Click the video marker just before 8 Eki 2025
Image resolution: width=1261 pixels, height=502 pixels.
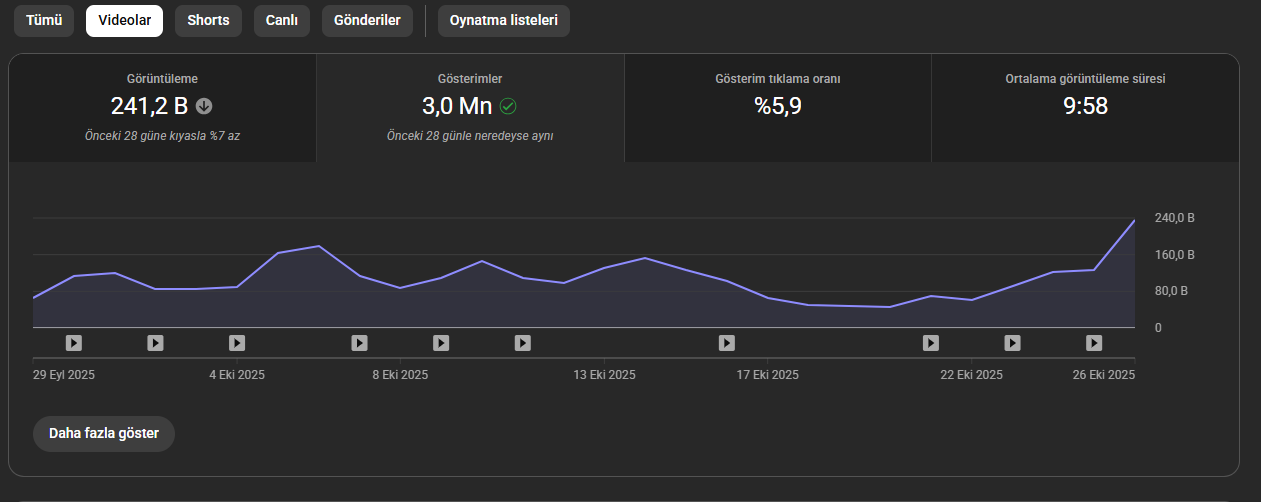coord(359,343)
